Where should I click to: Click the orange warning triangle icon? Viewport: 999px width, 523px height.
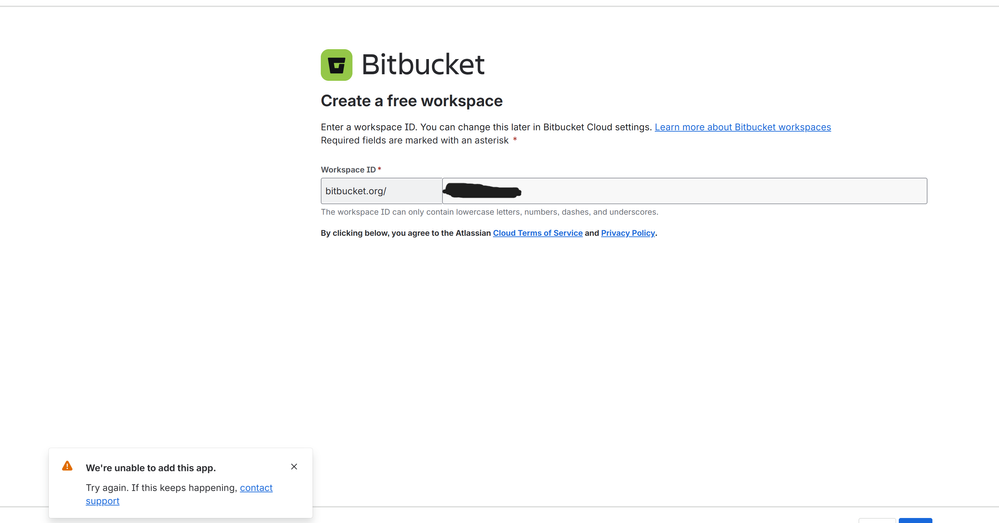[x=67, y=466]
